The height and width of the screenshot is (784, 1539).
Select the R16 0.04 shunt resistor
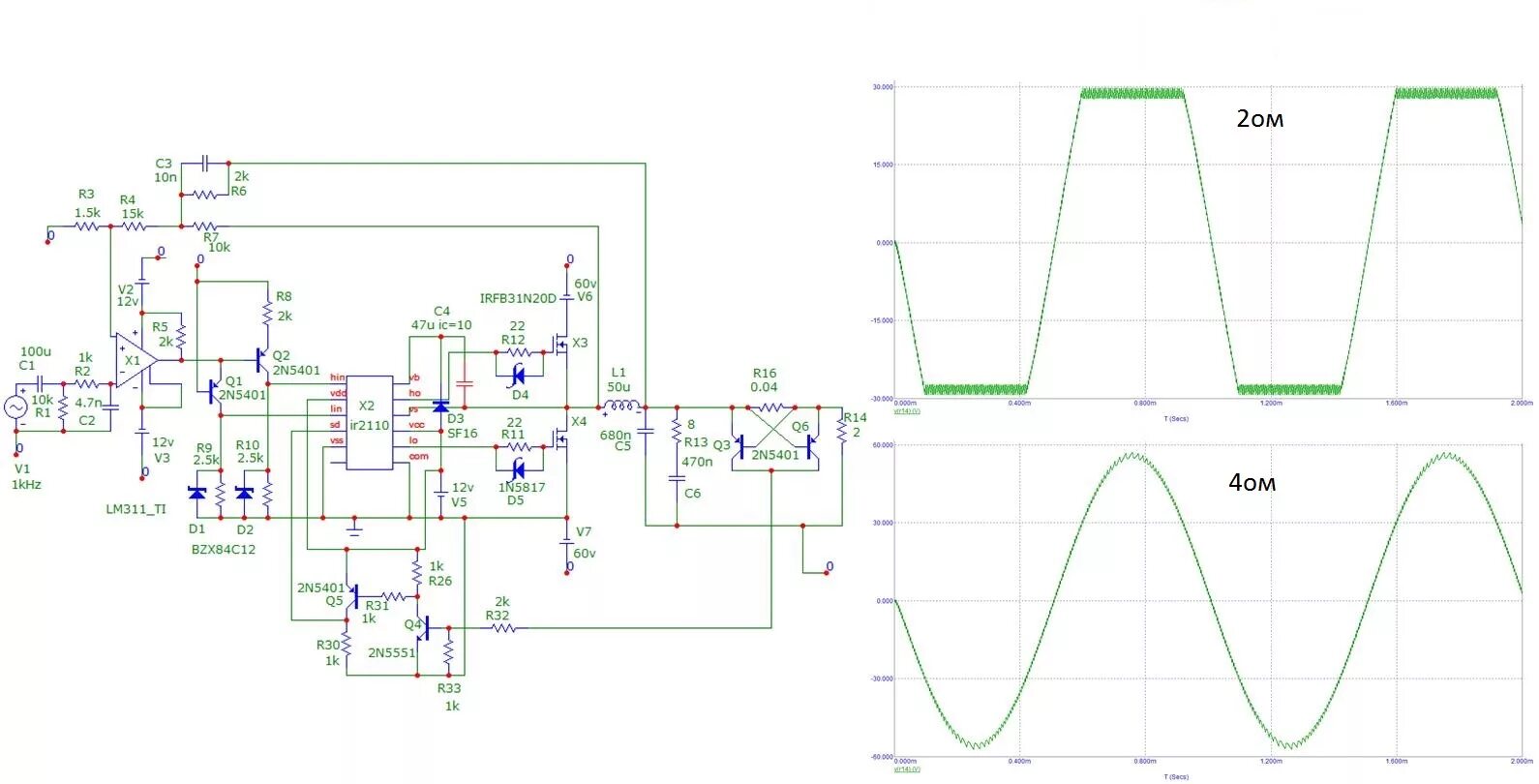pos(769,407)
